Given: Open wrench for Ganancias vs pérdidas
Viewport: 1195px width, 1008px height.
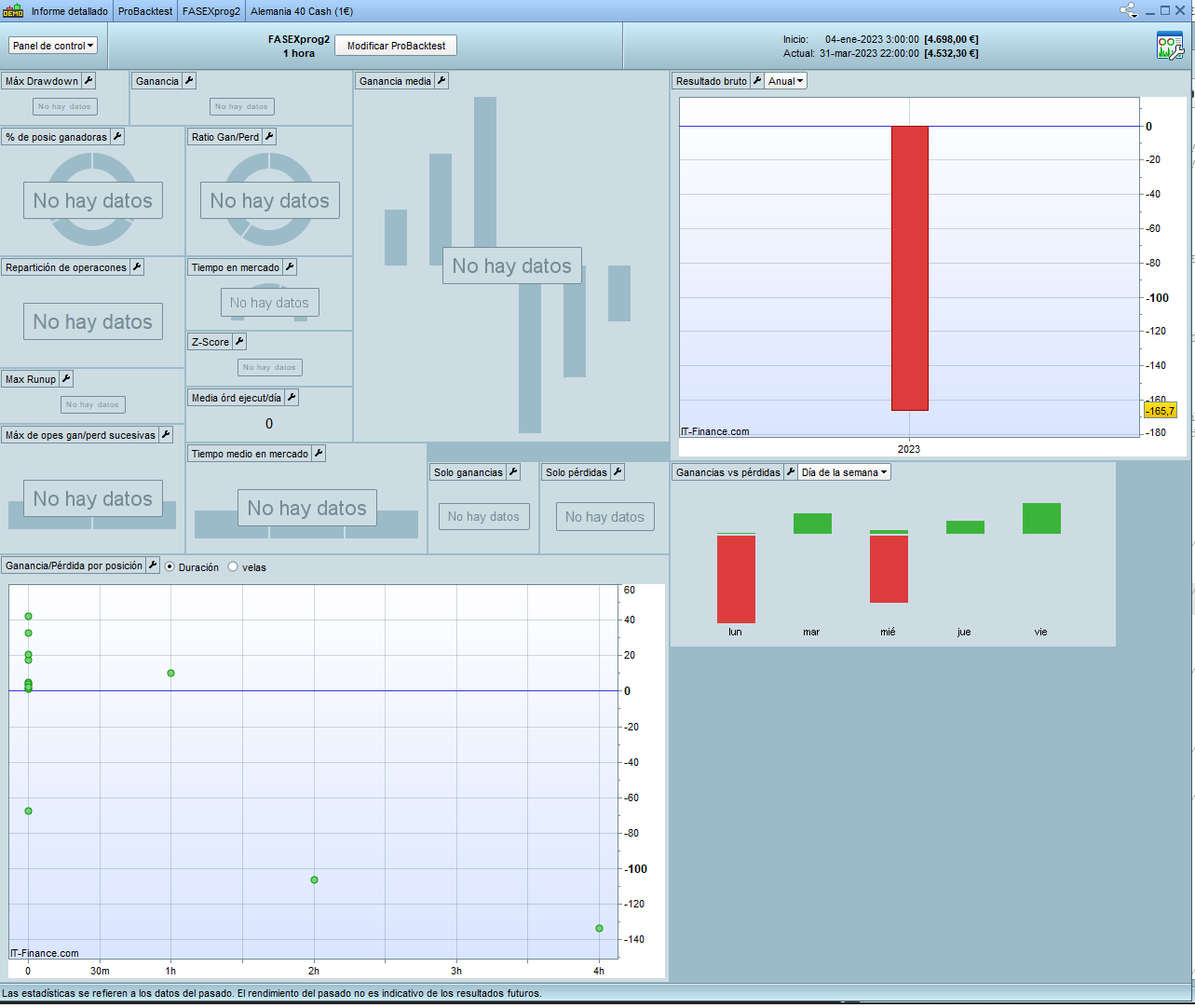Looking at the screenshot, I should (791, 472).
